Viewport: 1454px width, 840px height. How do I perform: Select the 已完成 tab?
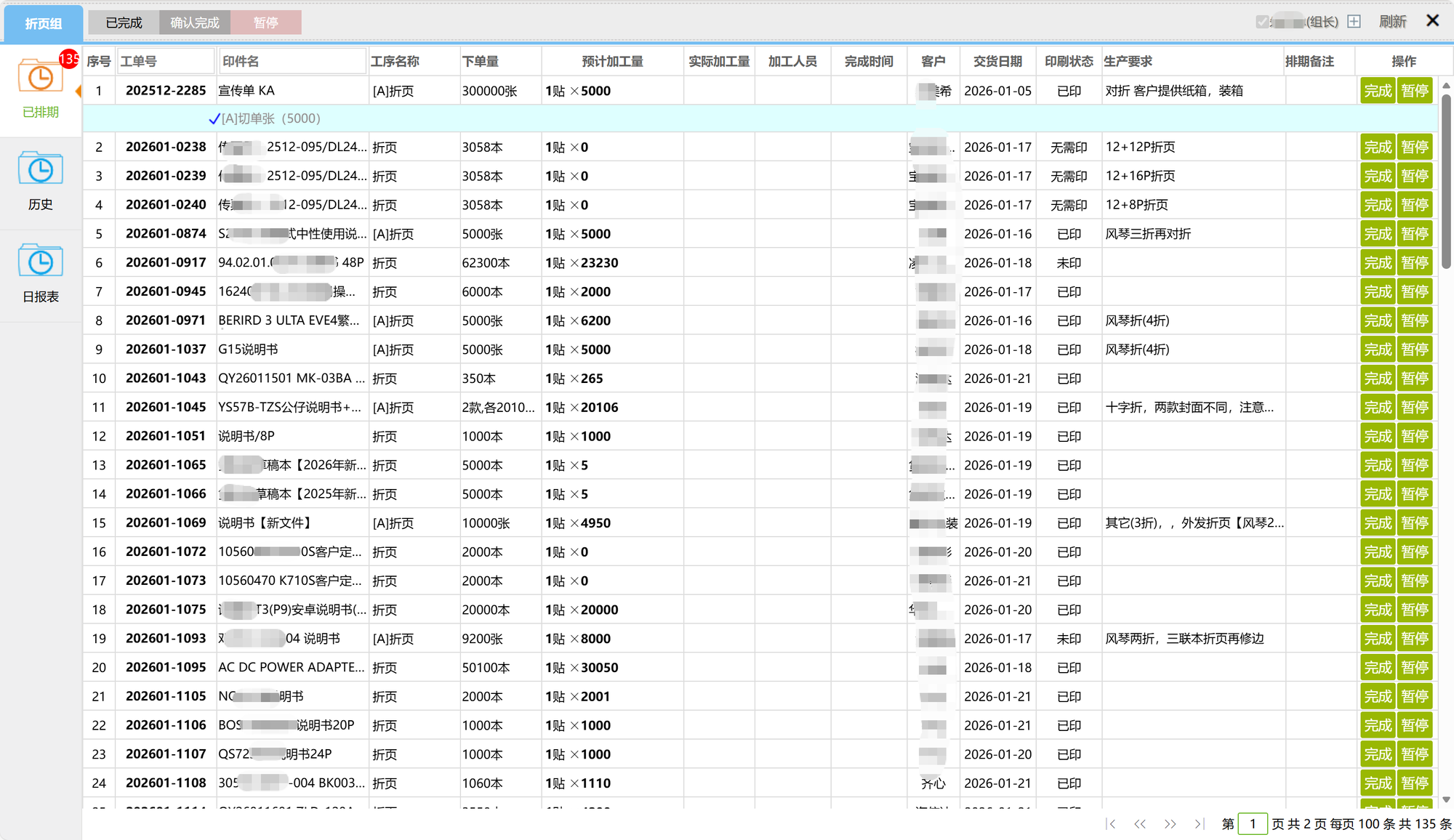[124, 23]
